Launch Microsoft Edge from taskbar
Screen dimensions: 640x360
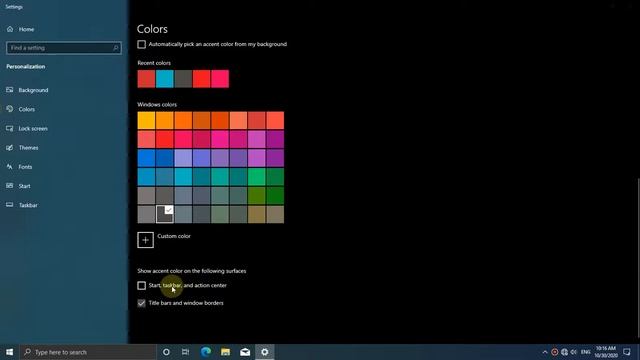click(206, 352)
